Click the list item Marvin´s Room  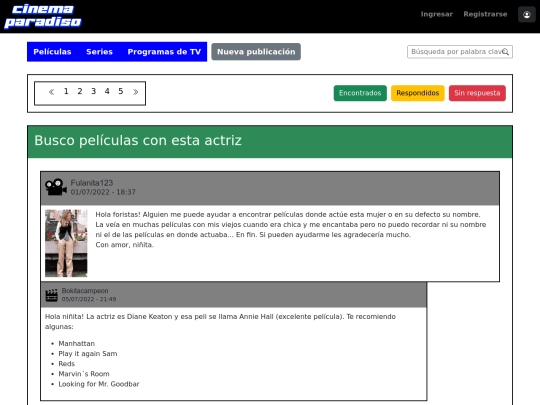coord(84,374)
